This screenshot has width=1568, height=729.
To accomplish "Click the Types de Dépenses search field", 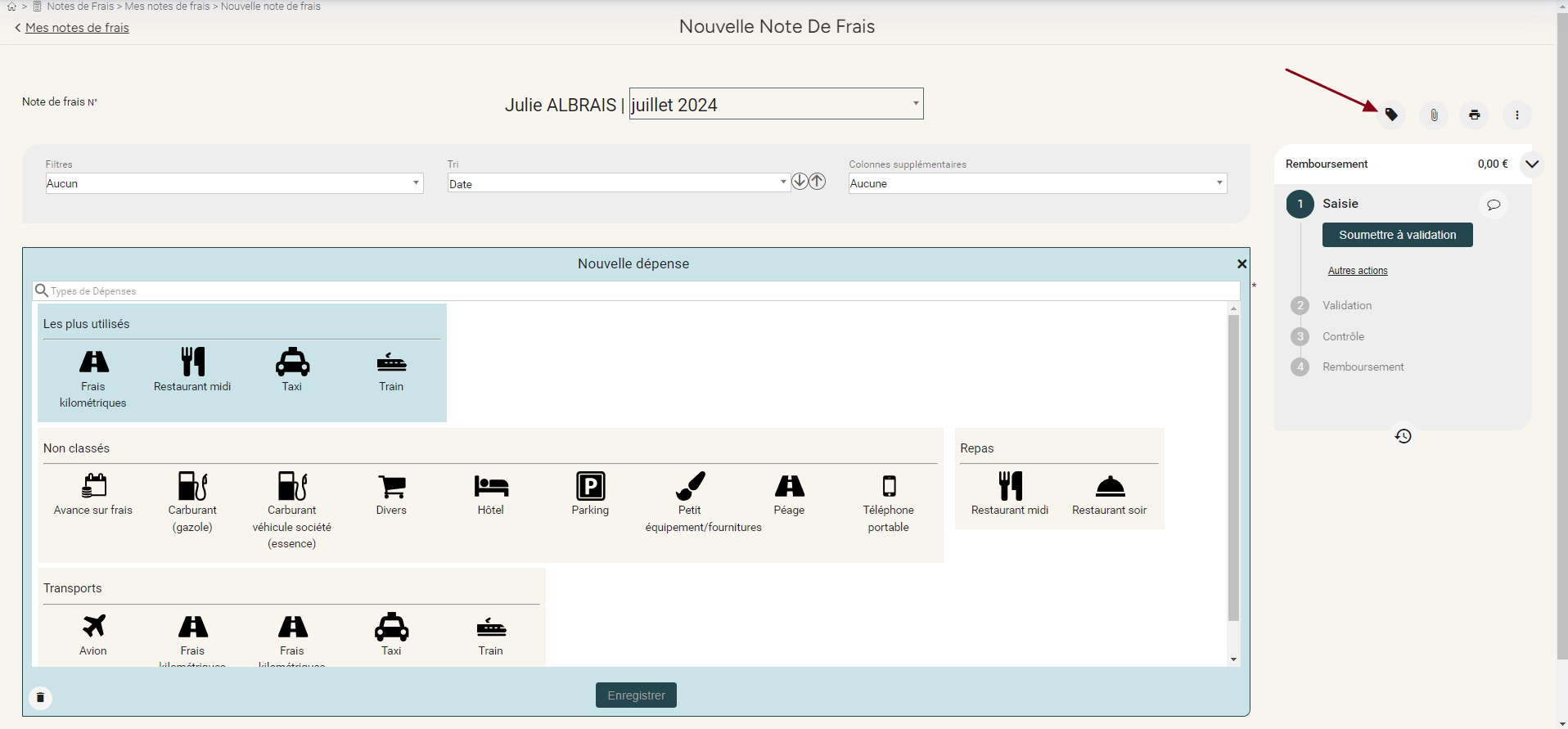I will [x=638, y=291].
